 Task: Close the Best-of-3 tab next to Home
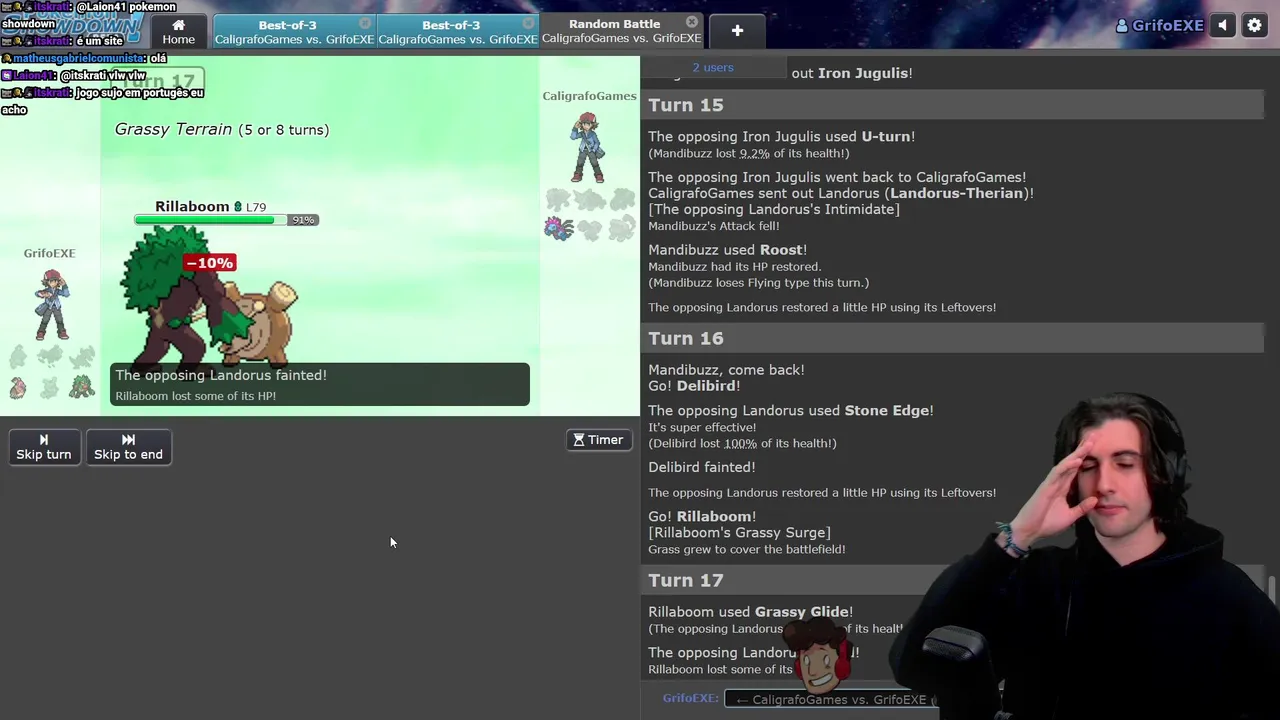pos(365,23)
